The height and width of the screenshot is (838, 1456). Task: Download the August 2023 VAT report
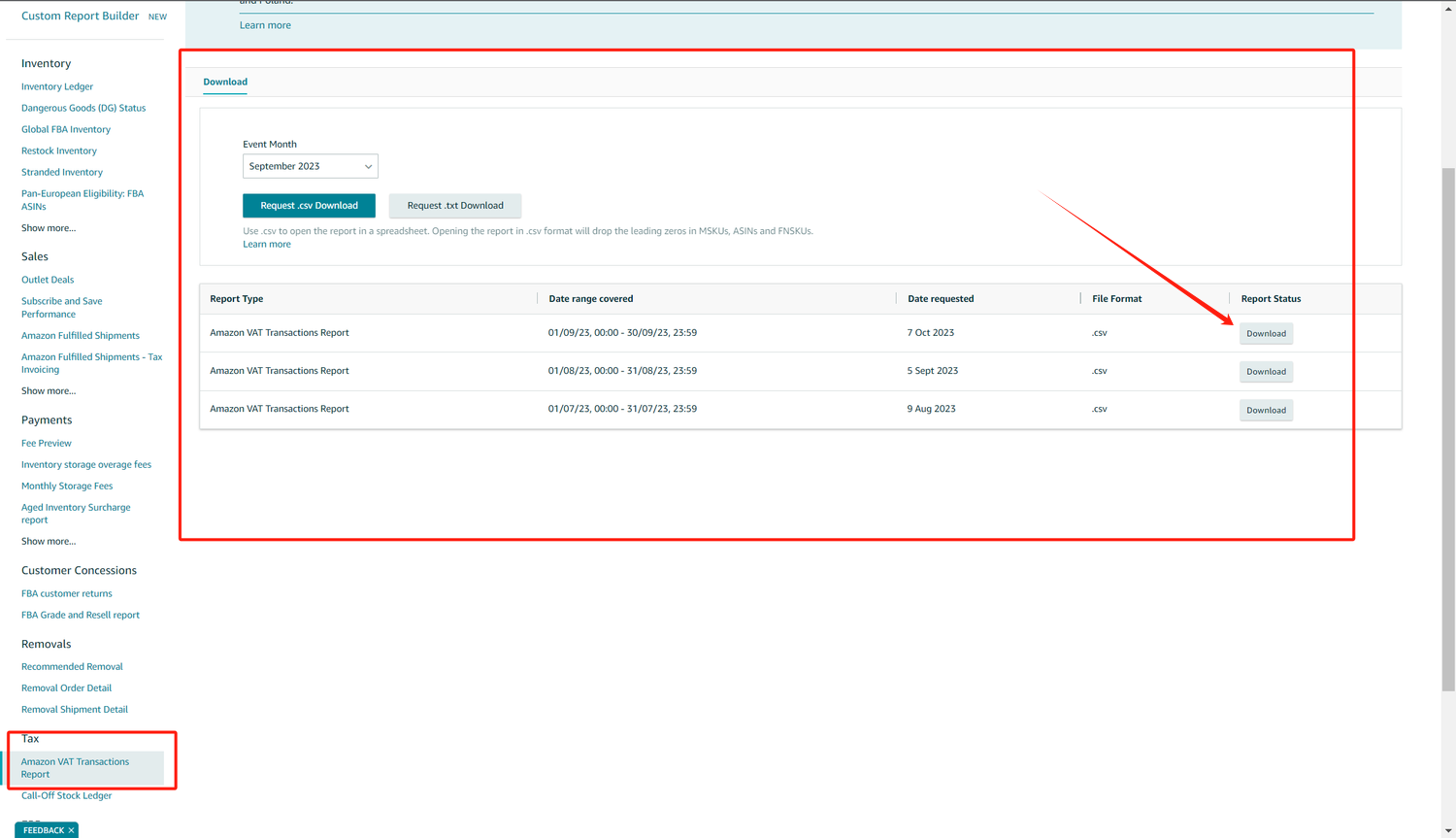(x=1266, y=371)
